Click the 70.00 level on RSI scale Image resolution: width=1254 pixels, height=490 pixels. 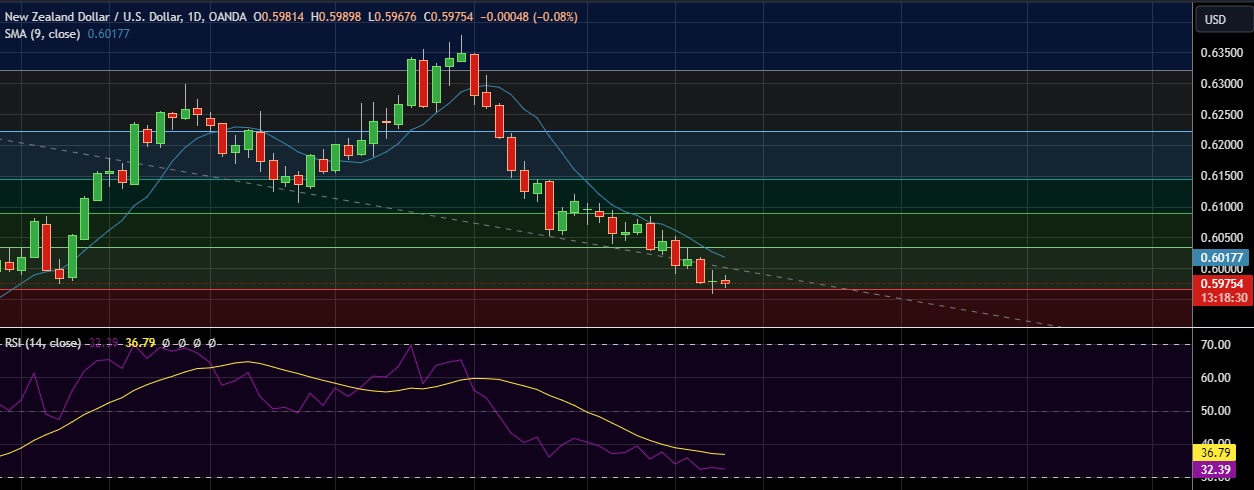coord(1215,345)
